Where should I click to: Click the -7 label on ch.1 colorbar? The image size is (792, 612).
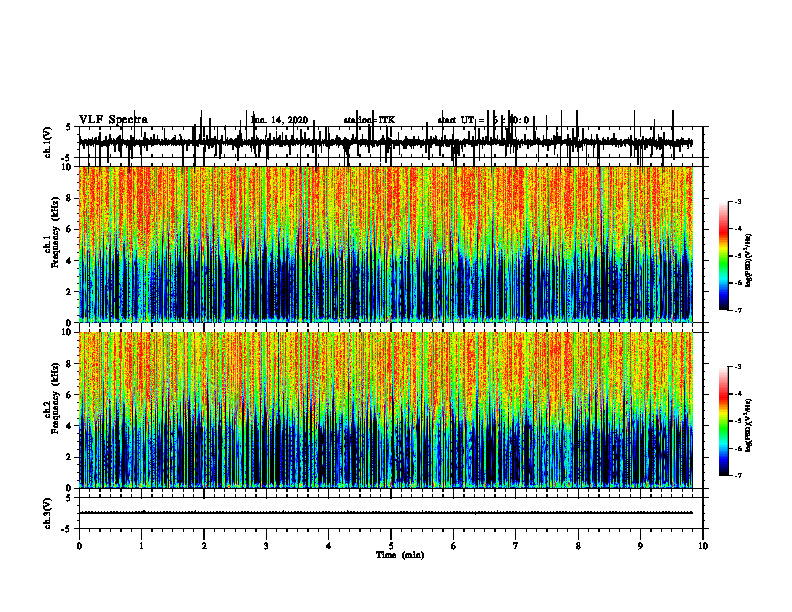click(x=738, y=310)
